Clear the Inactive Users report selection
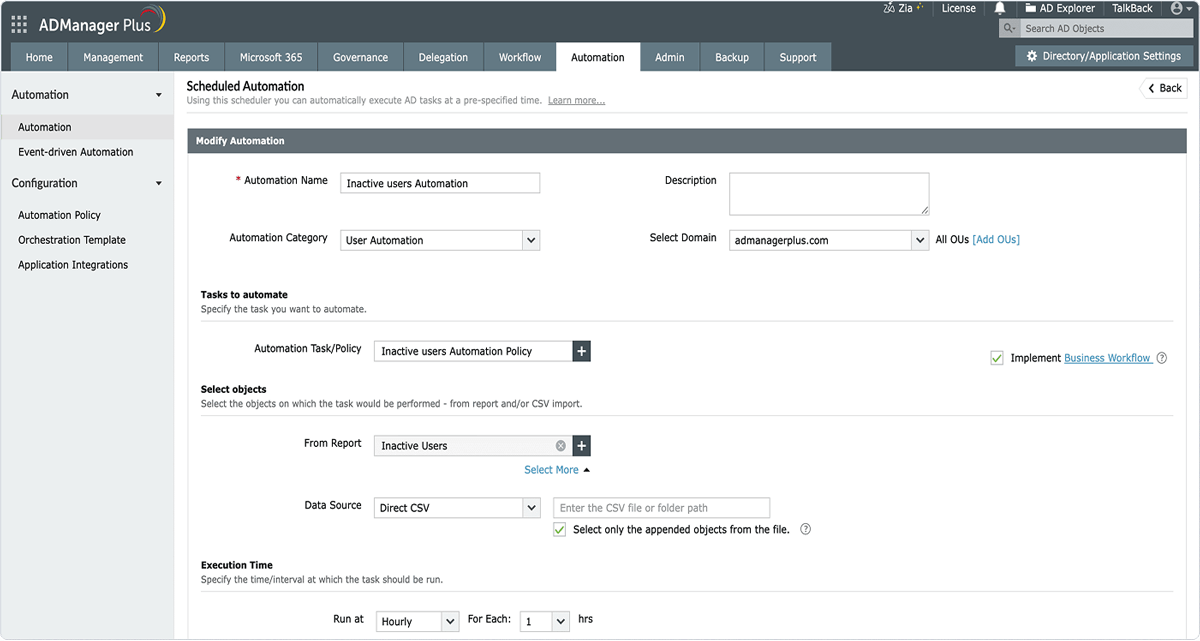Viewport: 1200px width, 641px height. click(x=560, y=446)
